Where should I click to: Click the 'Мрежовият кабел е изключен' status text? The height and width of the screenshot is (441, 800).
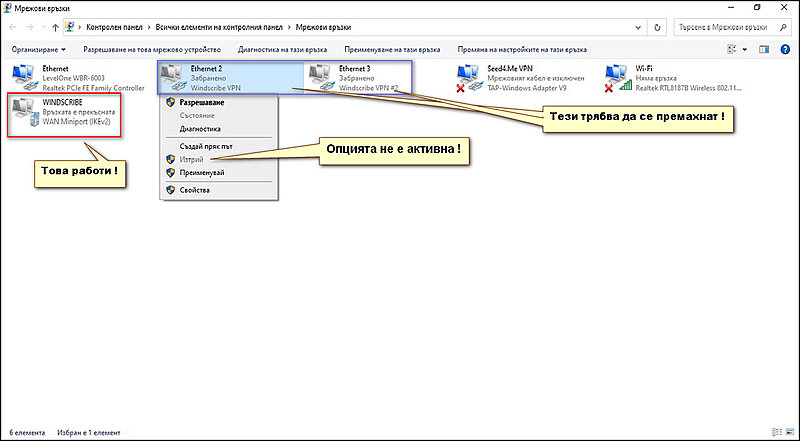536,78
